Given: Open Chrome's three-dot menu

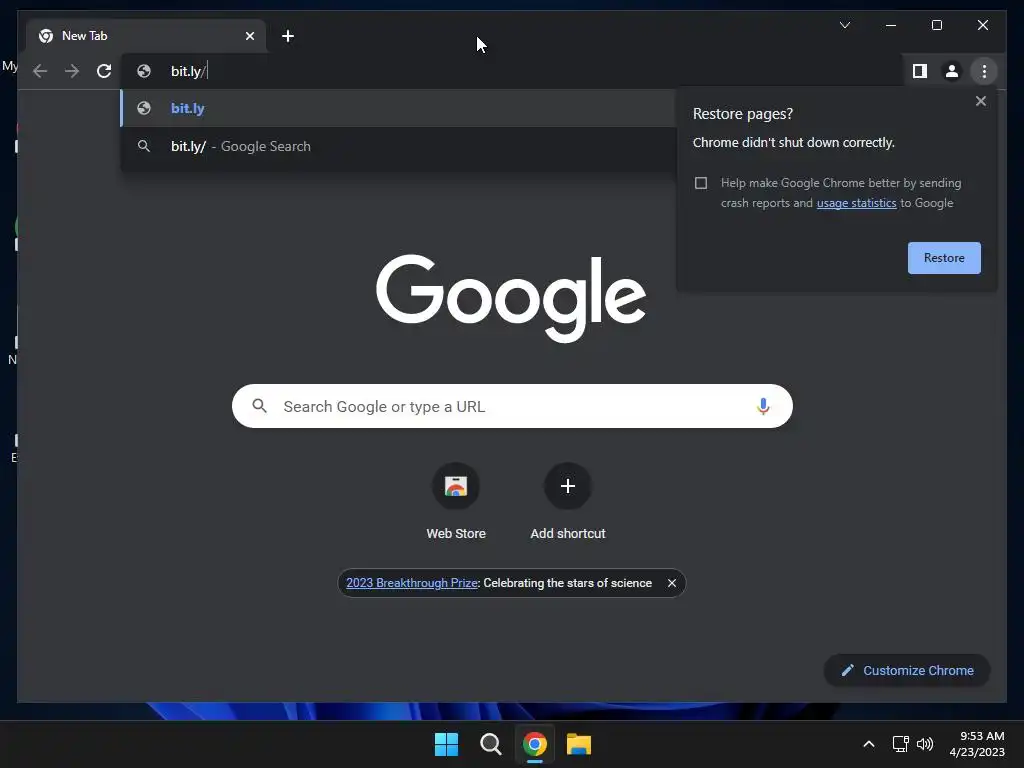Looking at the screenshot, I should 984,71.
